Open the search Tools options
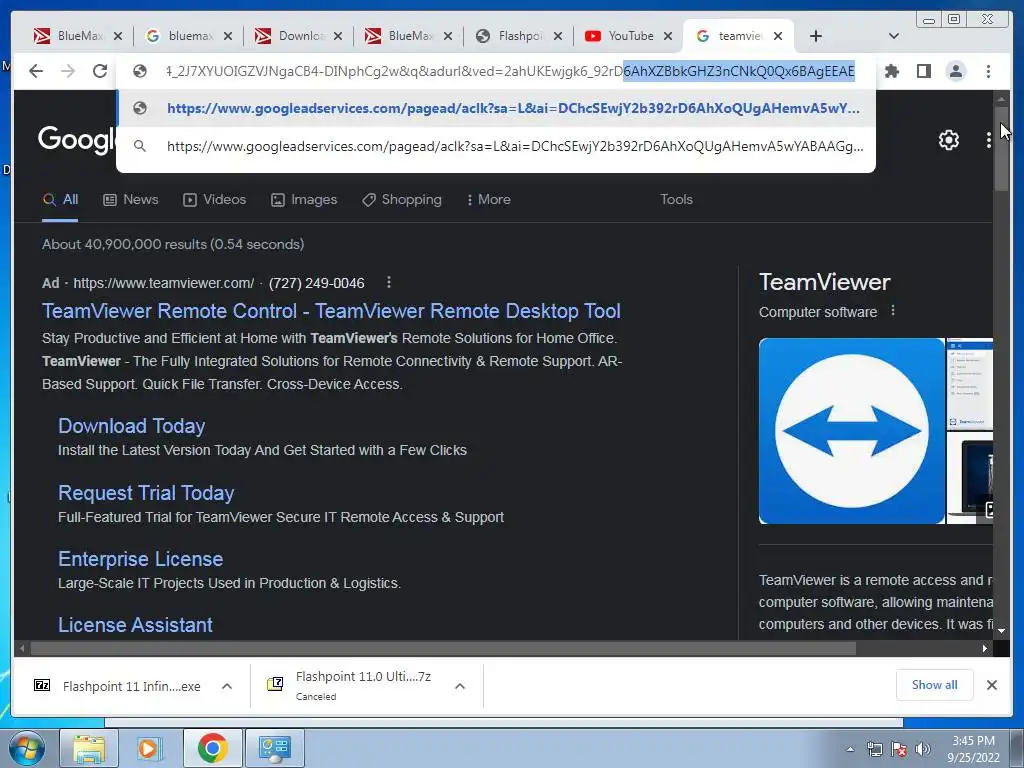The height and width of the screenshot is (768, 1024). click(676, 200)
